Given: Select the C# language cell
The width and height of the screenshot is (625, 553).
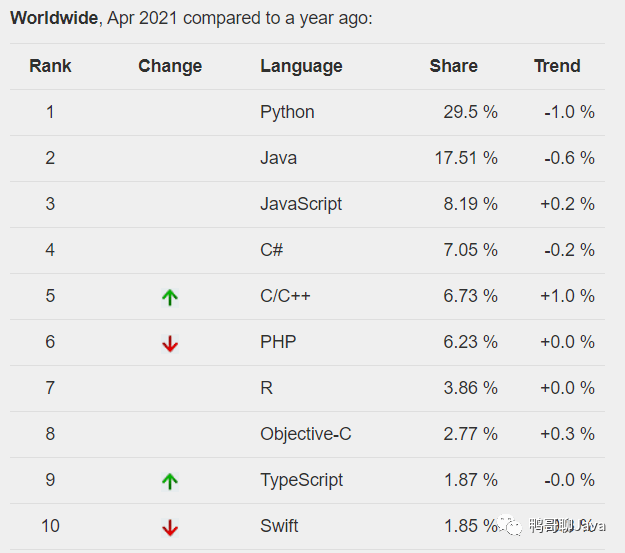Looking at the screenshot, I should pos(271,250).
